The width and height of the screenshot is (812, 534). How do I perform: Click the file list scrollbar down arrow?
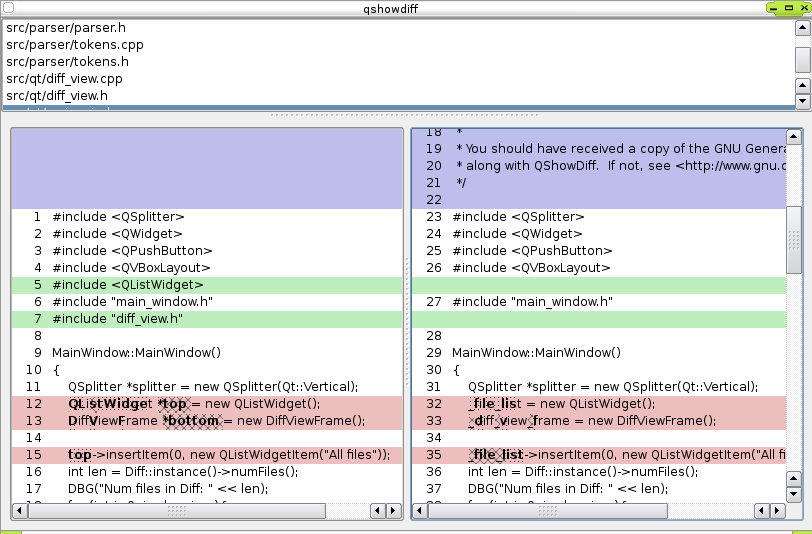click(x=803, y=100)
